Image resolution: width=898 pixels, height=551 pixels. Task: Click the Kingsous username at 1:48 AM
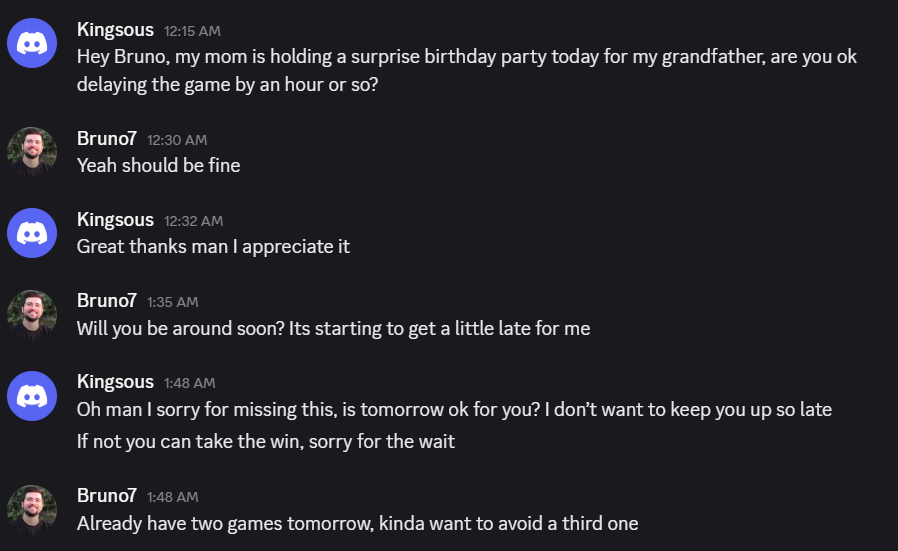pos(115,382)
